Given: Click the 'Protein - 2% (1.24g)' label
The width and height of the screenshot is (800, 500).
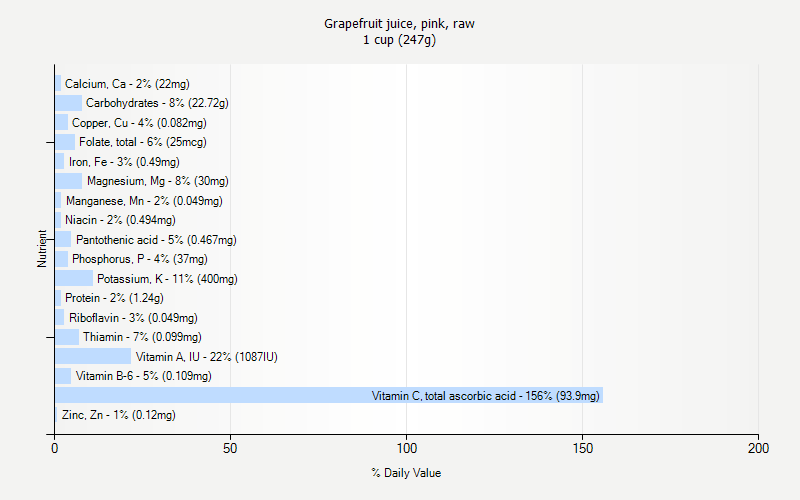Looking at the screenshot, I should pyautogui.click(x=114, y=298).
